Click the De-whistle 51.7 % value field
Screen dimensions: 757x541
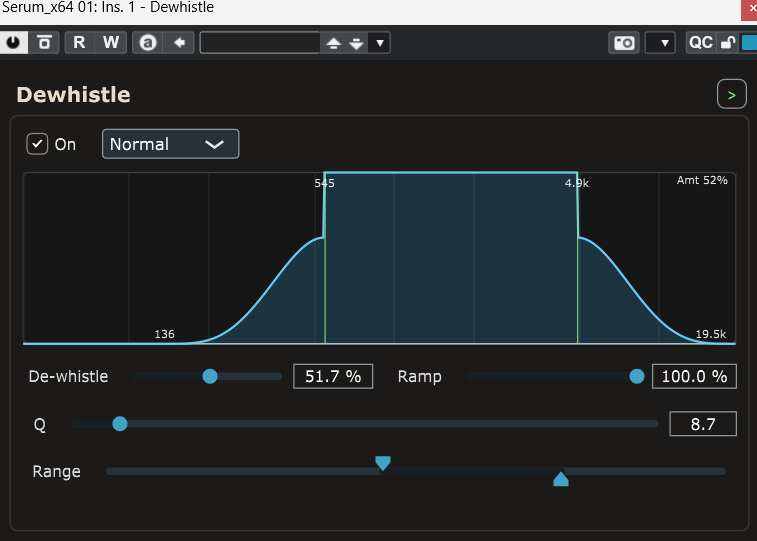[x=333, y=376]
